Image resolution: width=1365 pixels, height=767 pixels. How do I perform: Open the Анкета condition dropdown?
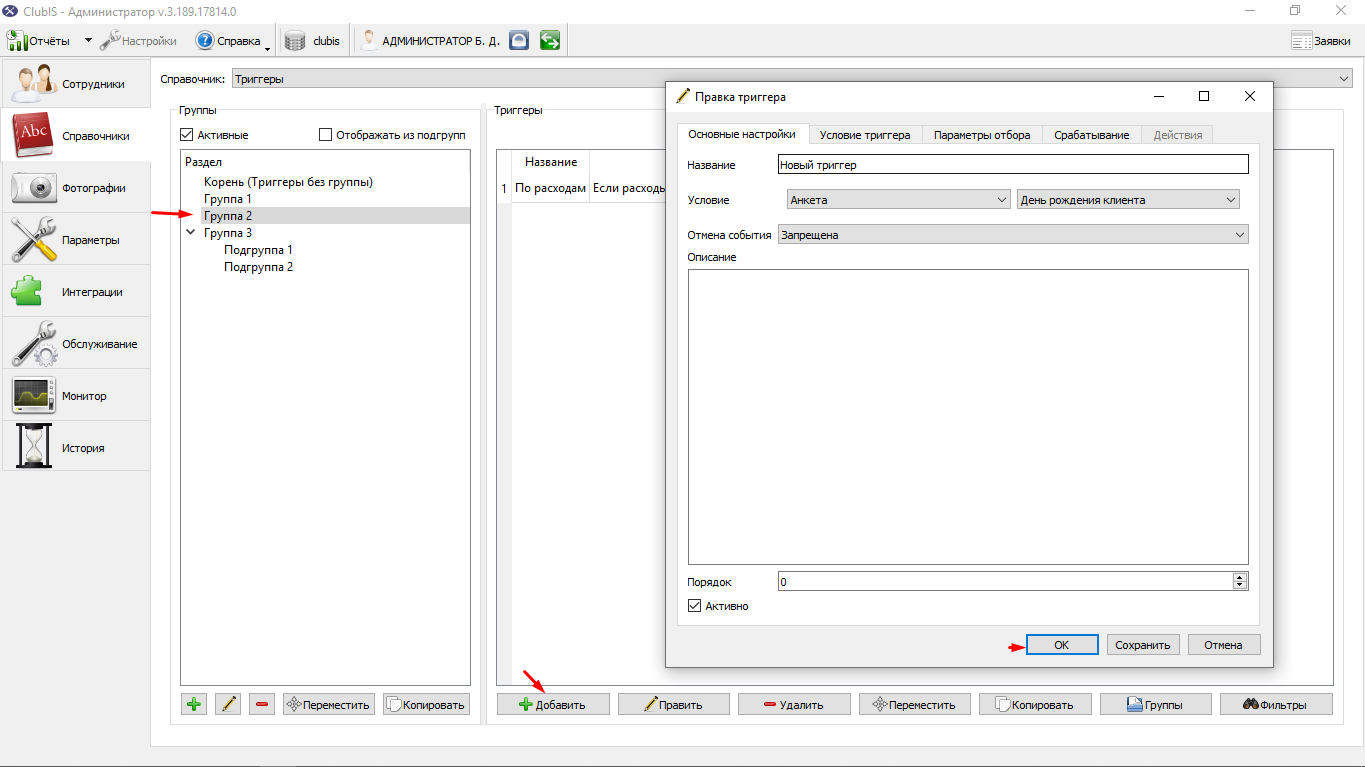[899, 200]
